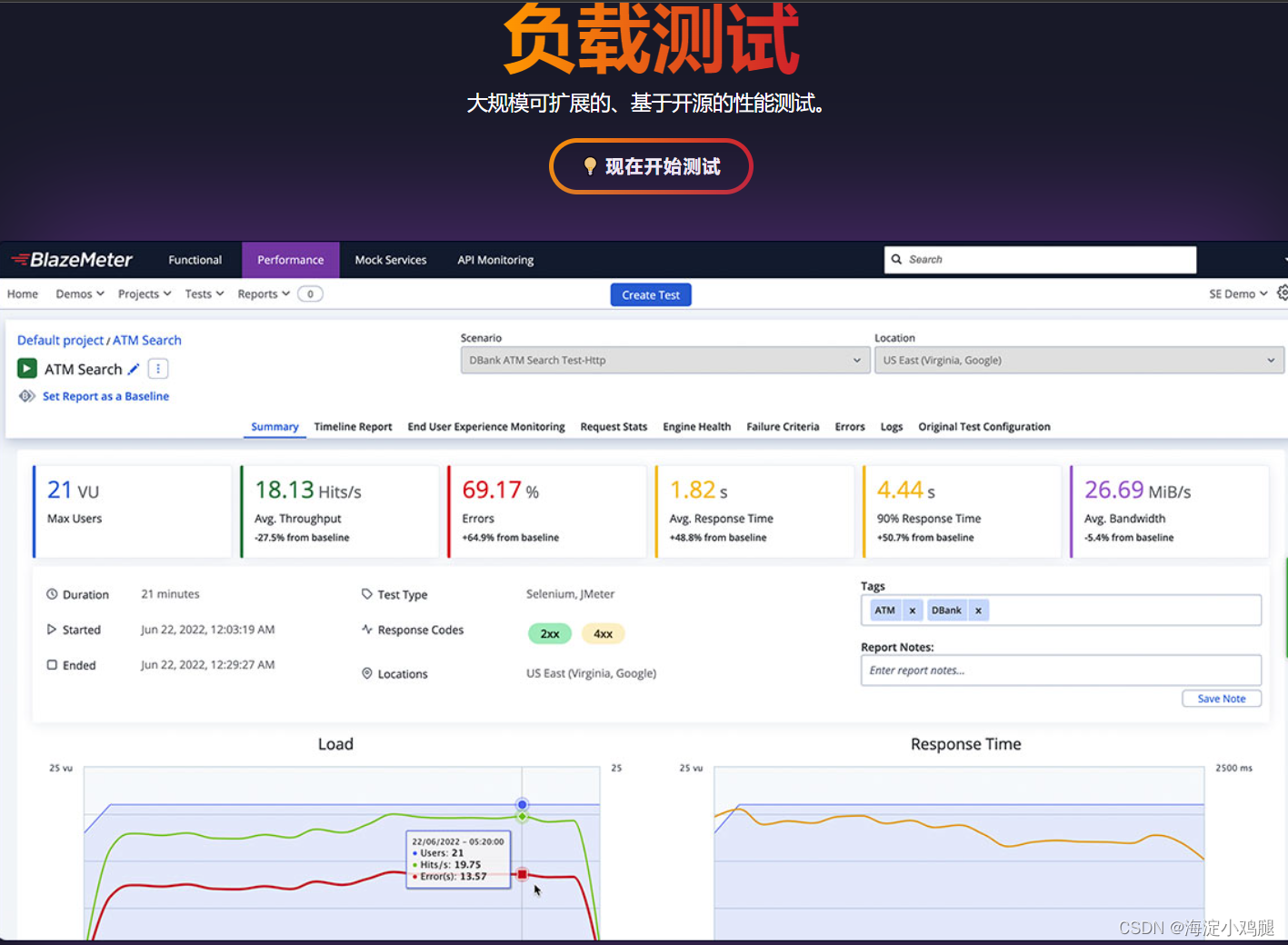Image resolution: width=1288 pixels, height=945 pixels.
Task: Click the Duration clock icon
Action: click(52, 594)
